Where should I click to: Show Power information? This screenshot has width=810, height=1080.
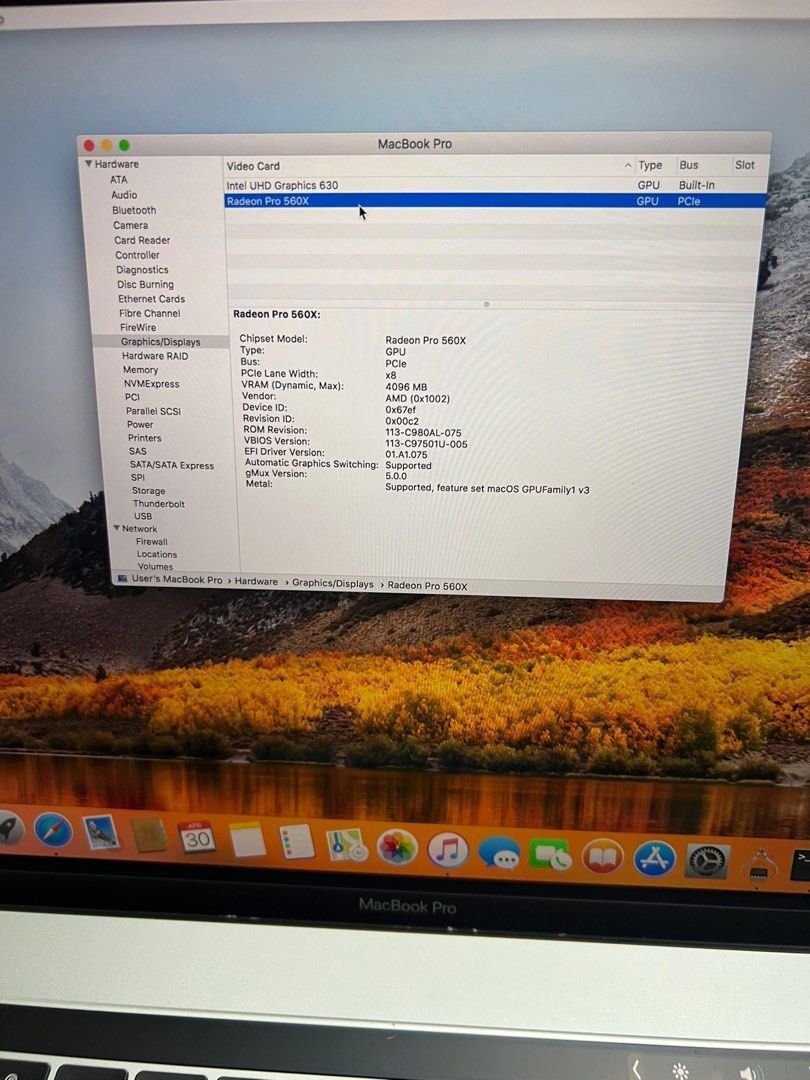point(140,424)
